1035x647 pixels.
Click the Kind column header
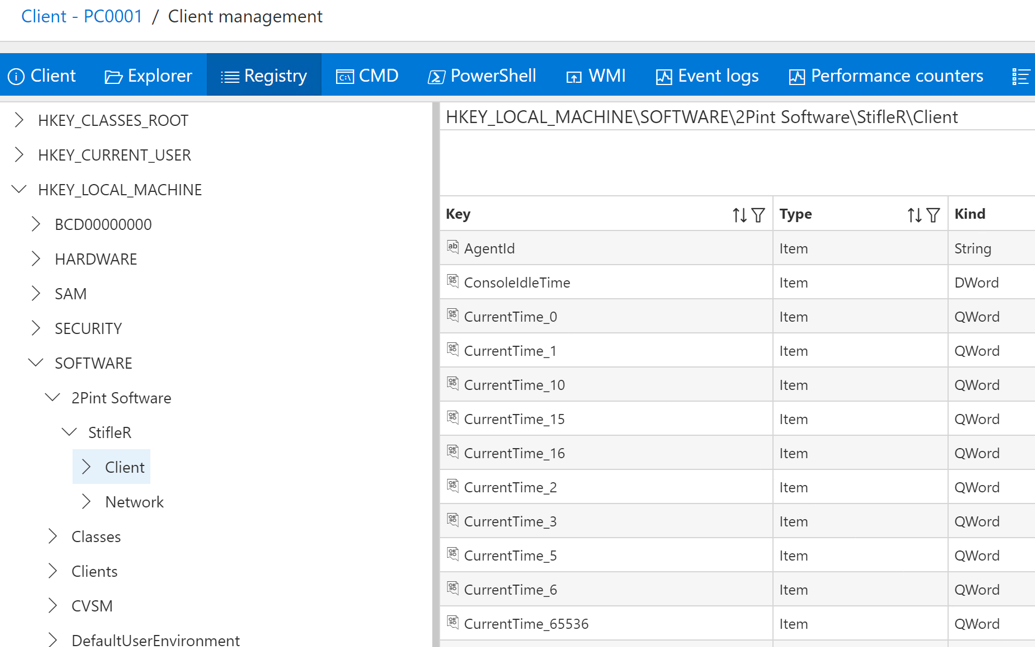970,214
